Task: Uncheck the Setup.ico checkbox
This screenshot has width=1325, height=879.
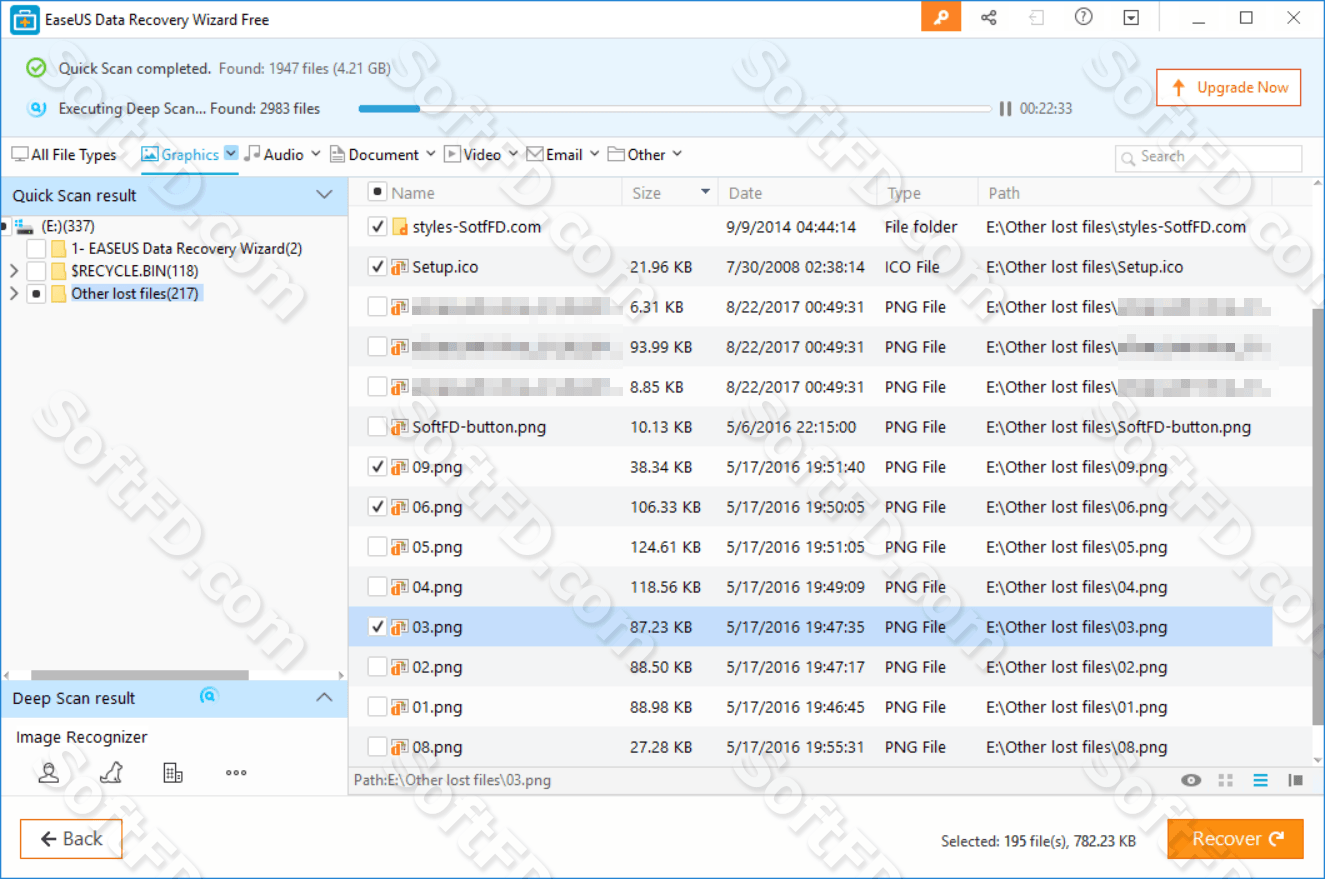Action: click(377, 267)
